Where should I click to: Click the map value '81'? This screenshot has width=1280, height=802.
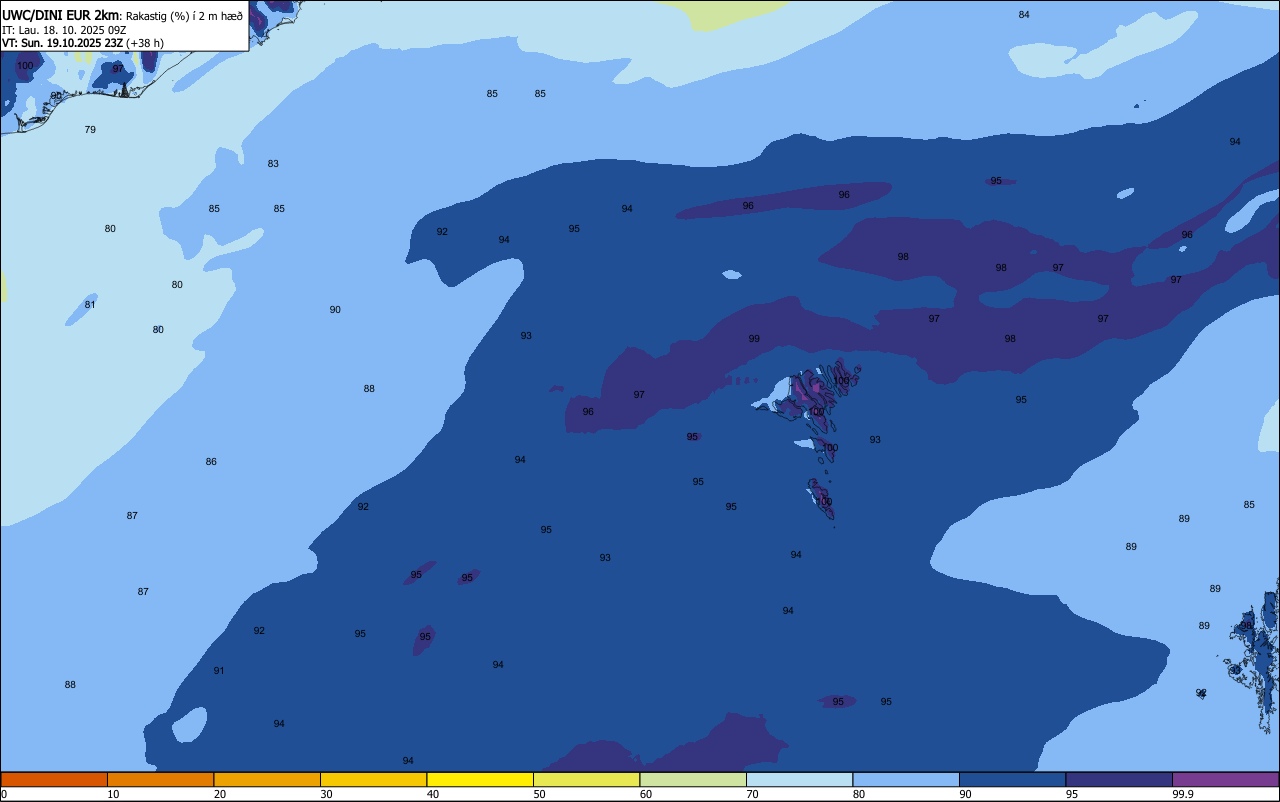pos(90,304)
